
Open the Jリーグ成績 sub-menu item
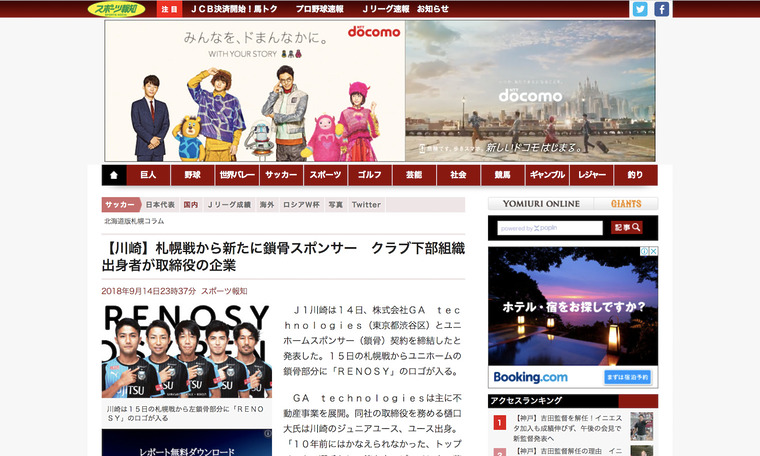point(229,205)
